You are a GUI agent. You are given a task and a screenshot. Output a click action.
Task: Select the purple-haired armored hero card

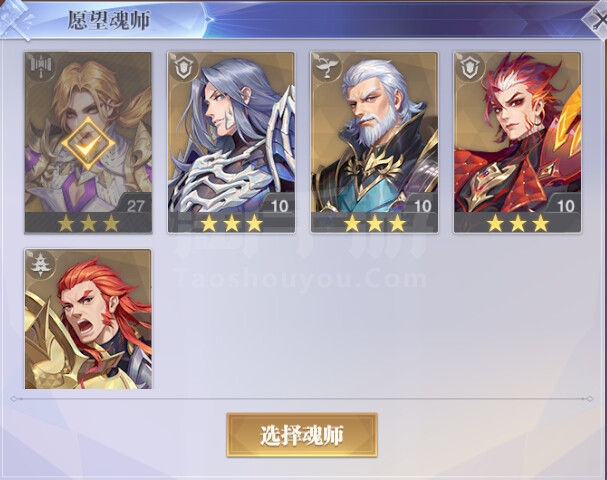[231, 143]
